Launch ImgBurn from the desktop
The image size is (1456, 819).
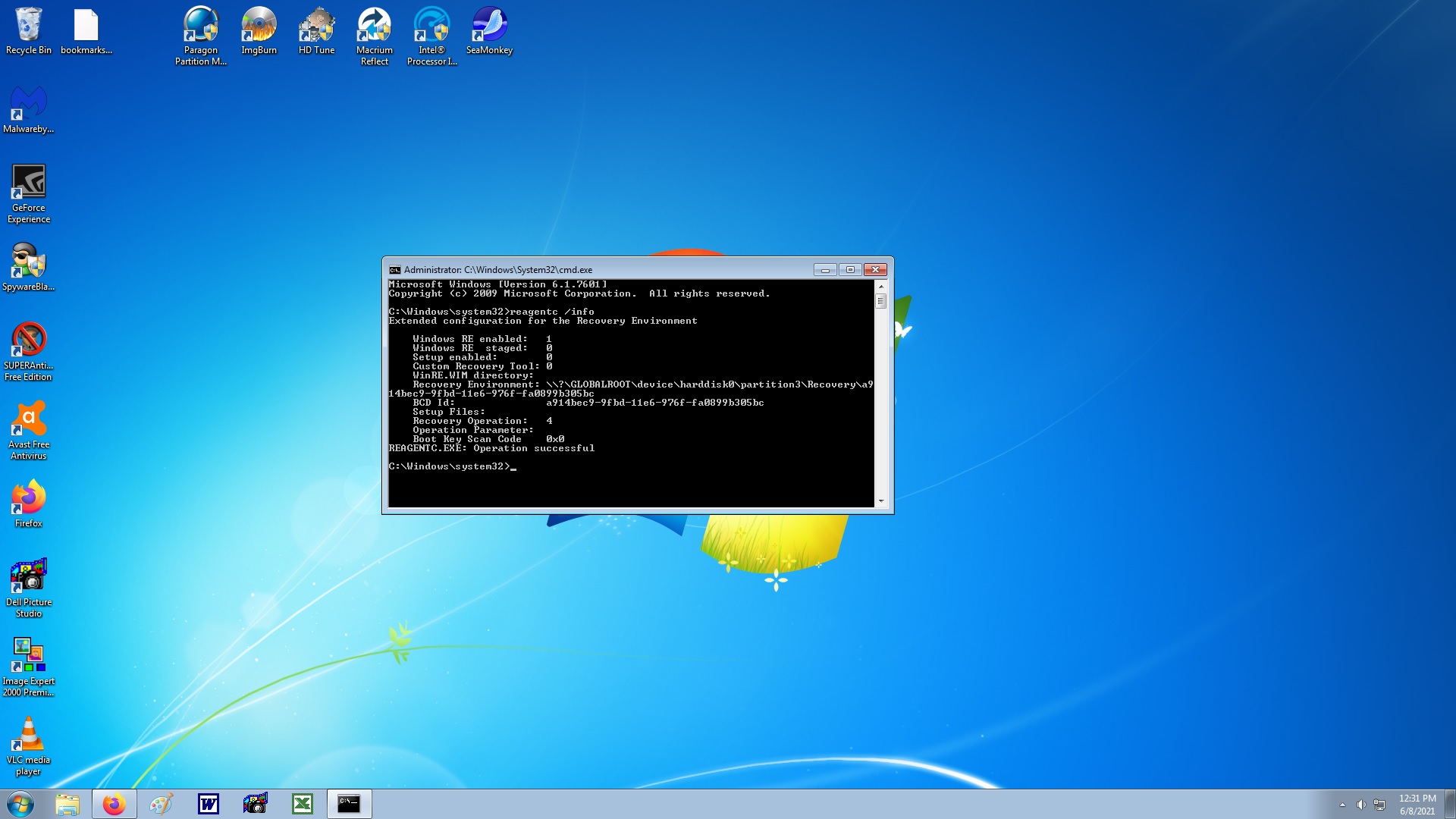coord(259,30)
